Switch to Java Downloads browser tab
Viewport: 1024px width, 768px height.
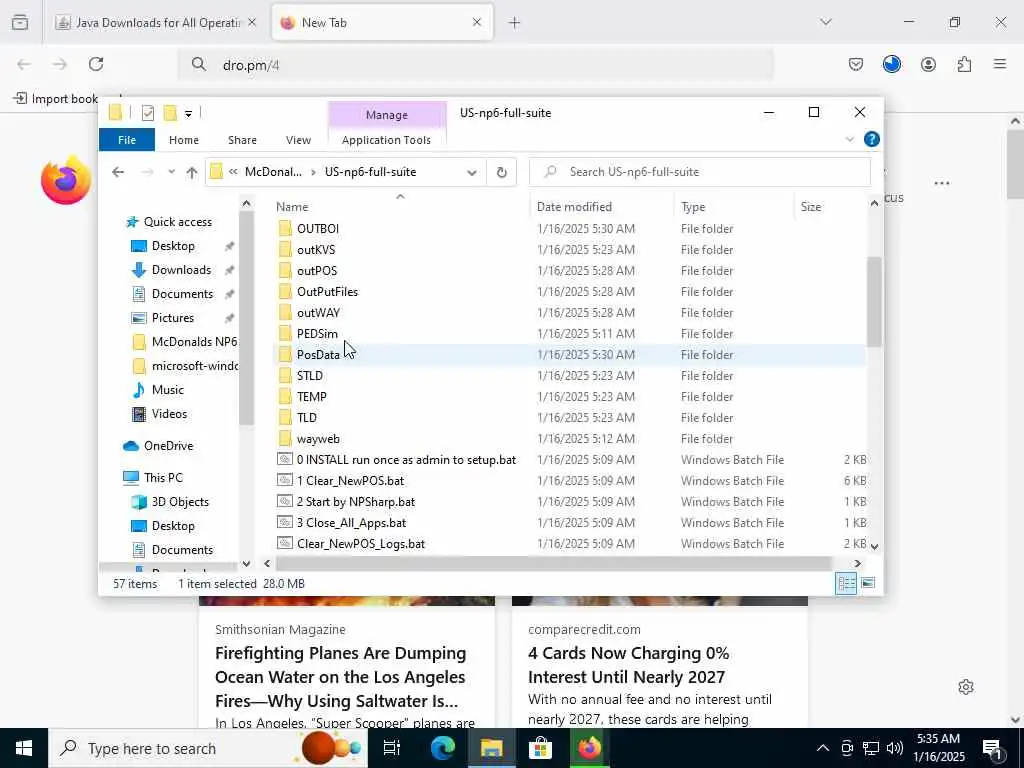(x=157, y=23)
